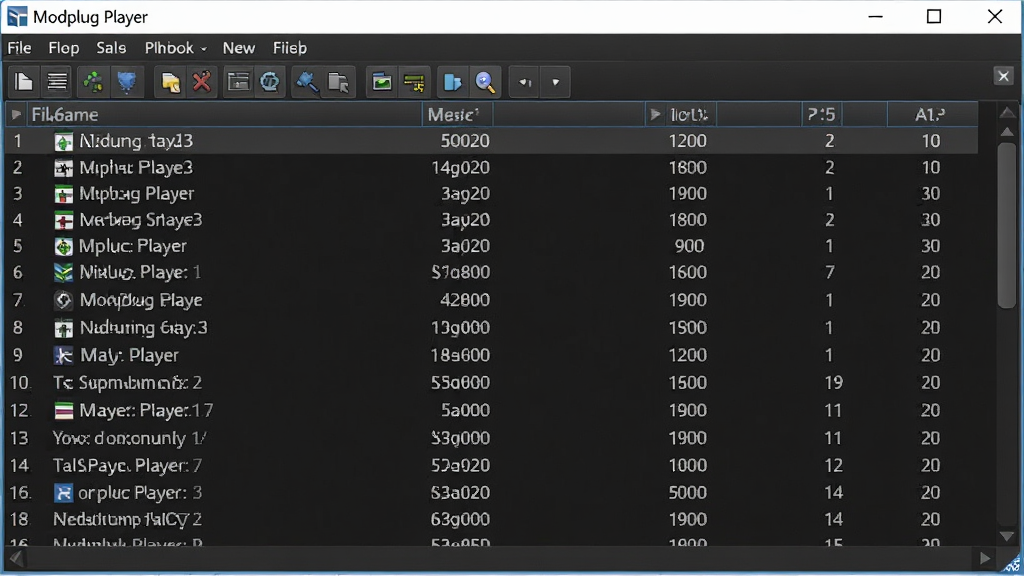Image resolution: width=1024 pixels, height=576 pixels.
Task: Click the magnifying glass search icon
Action: tap(485, 82)
